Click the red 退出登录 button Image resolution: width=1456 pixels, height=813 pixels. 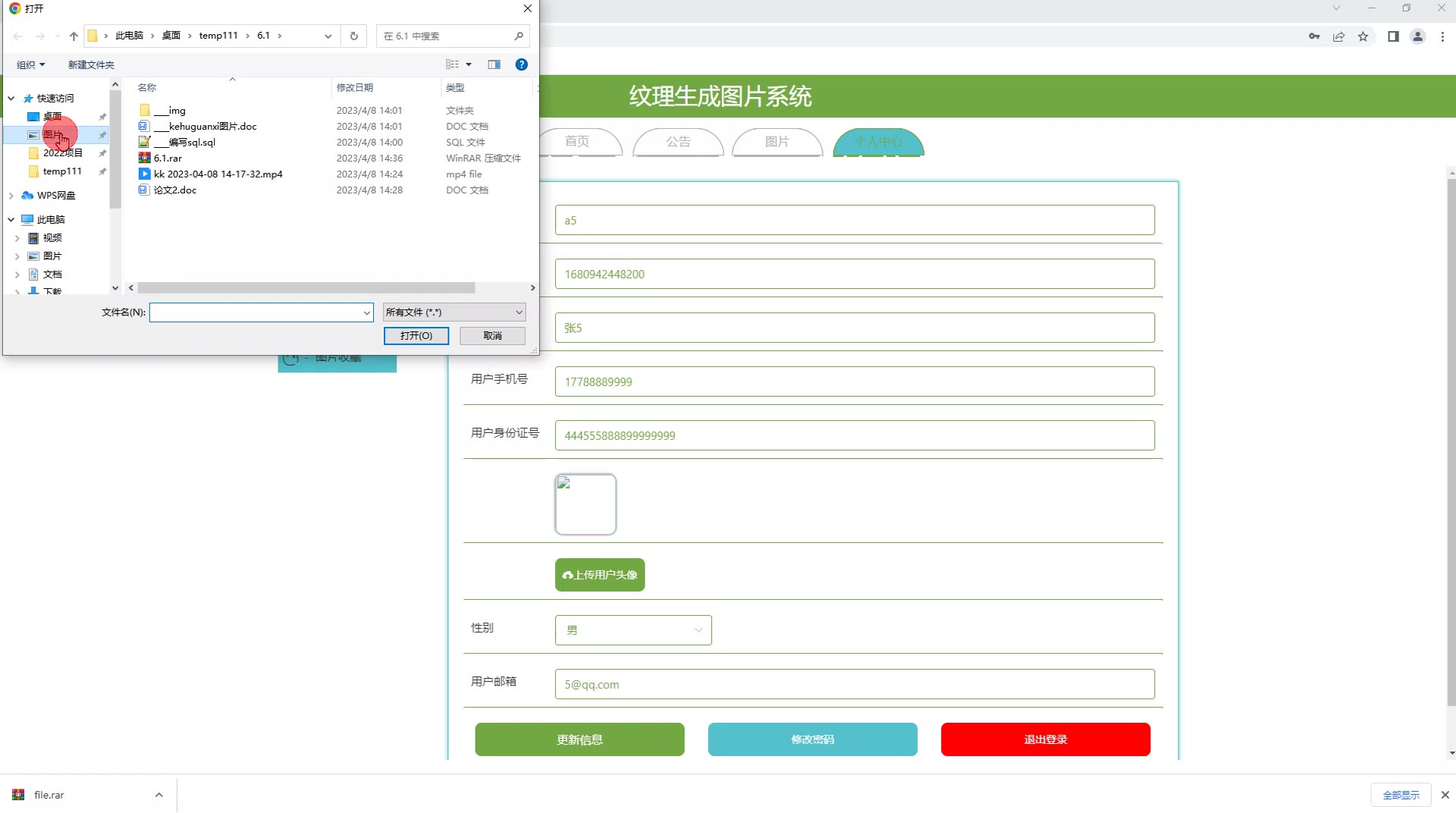point(1045,739)
